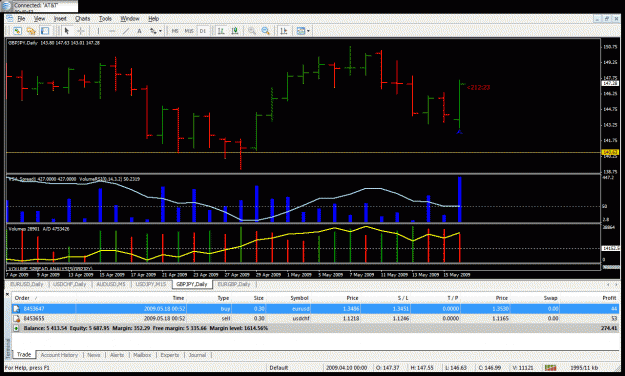Click the zoom in magnifier icon
Image resolution: width=625 pixels, height=376 pixels.
tap(252, 31)
